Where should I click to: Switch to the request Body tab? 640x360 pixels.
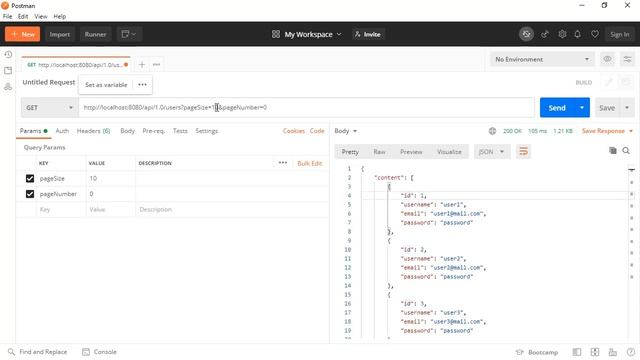tap(127, 131)
